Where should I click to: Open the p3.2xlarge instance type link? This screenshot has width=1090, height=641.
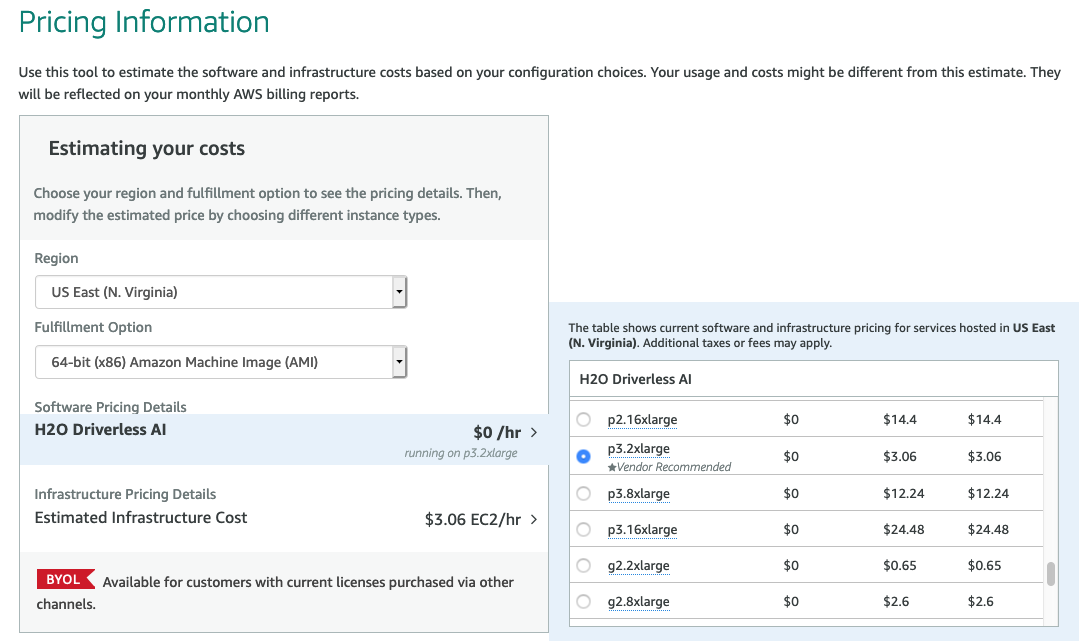(x=637, y=448)
